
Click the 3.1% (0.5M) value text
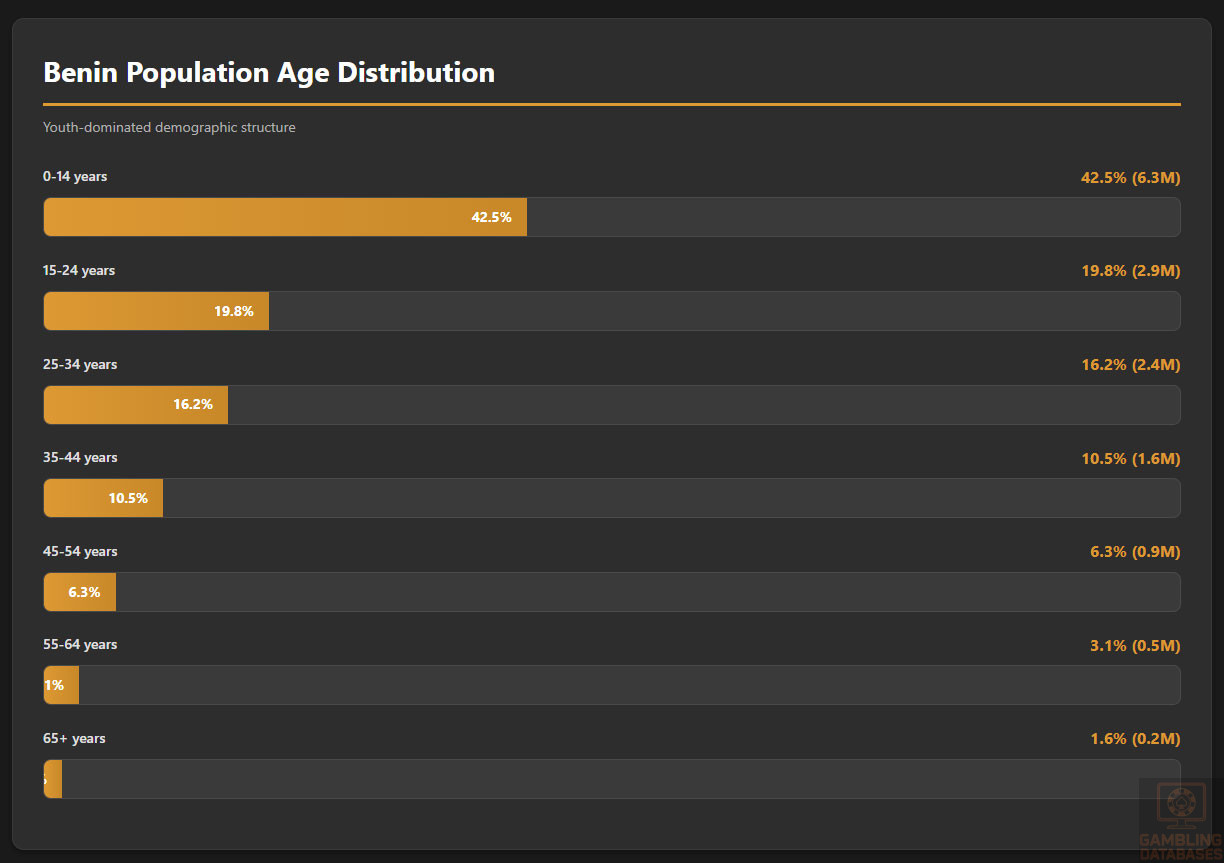tap(1135, 646)
